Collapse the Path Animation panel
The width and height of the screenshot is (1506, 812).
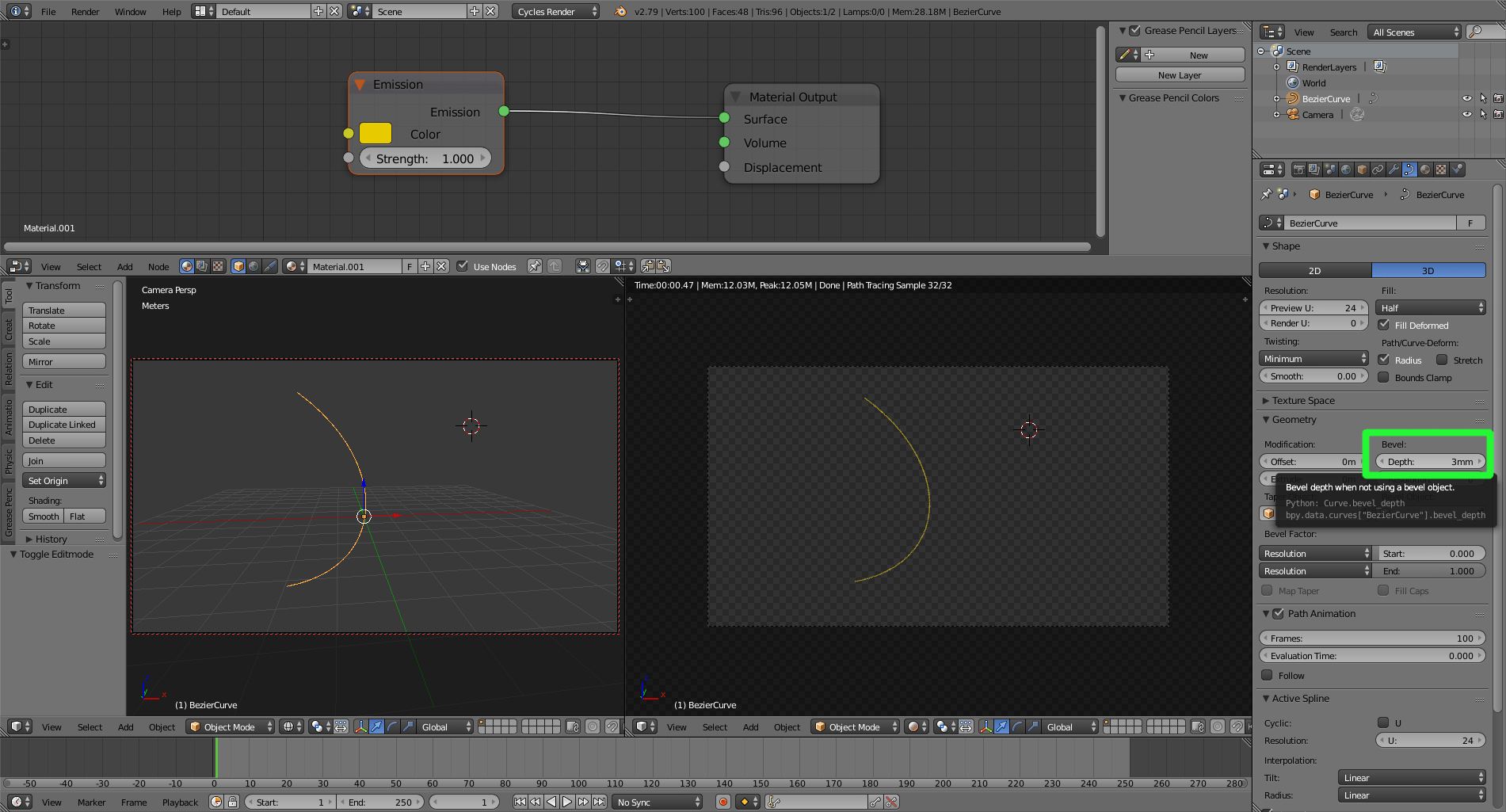coord(1266,613)
